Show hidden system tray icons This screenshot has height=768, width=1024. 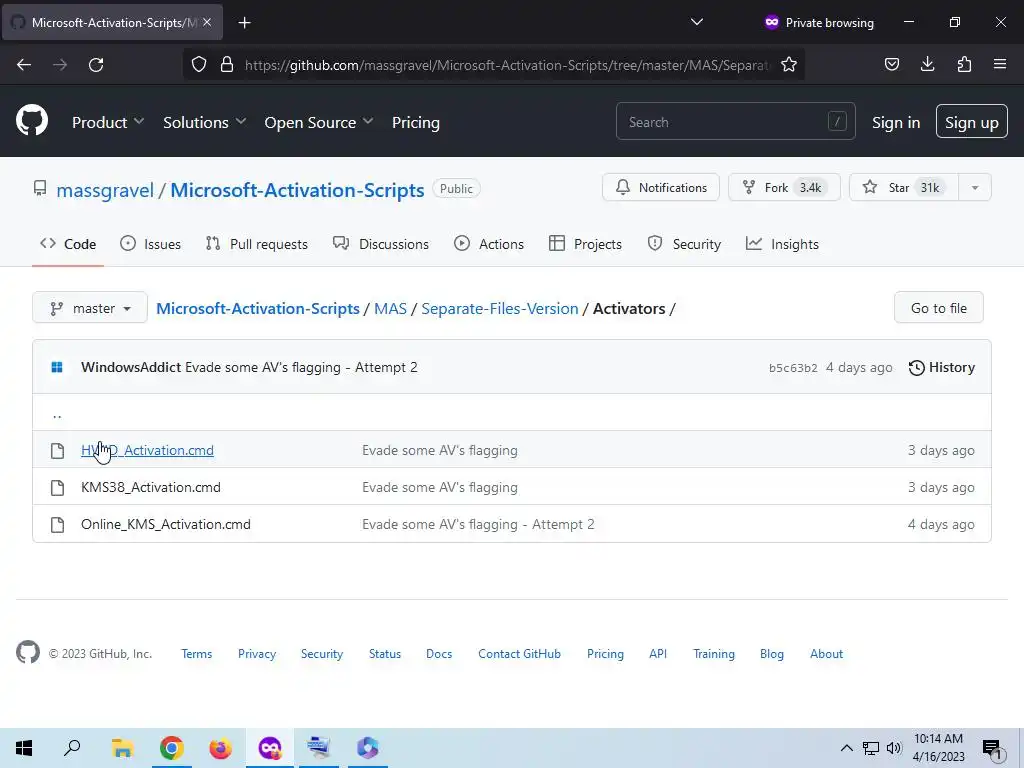pos(846,748)
